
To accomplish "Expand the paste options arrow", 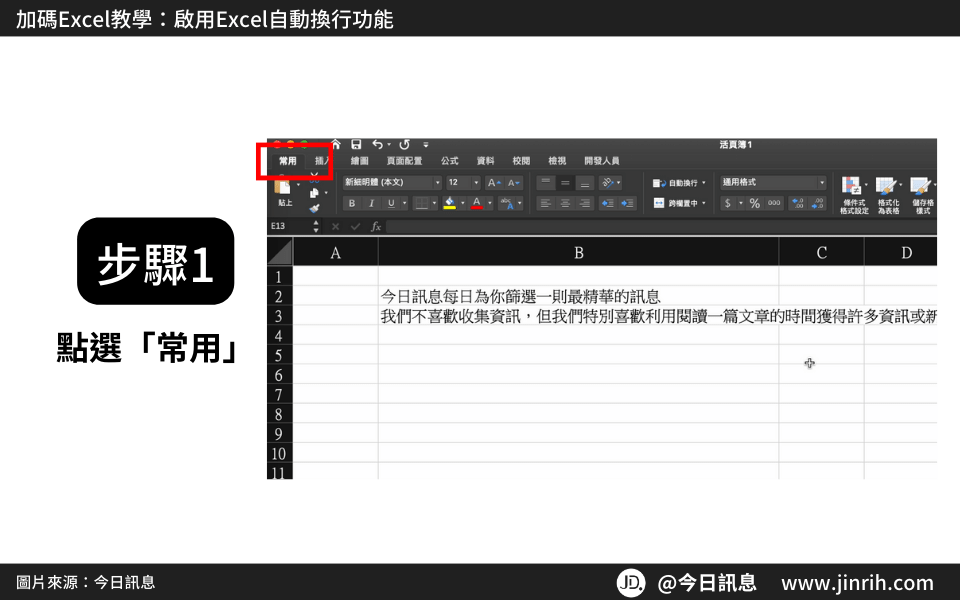I will (x=299, y=184).
